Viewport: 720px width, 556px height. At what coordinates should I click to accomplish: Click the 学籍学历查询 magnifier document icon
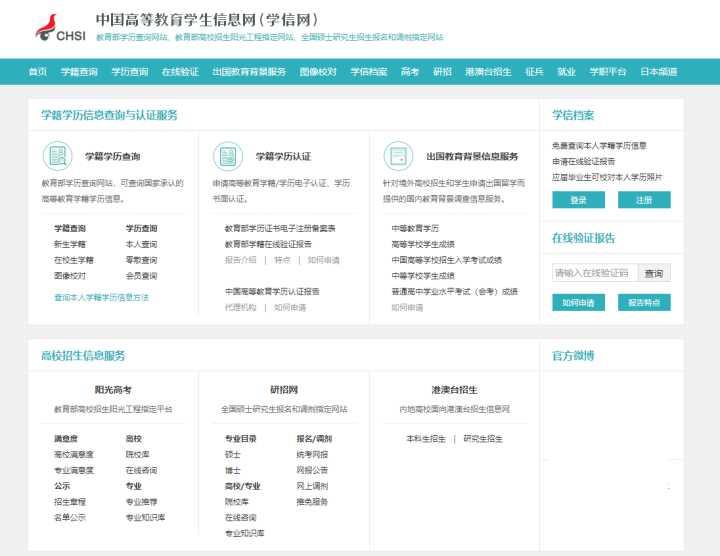(57, 156)
